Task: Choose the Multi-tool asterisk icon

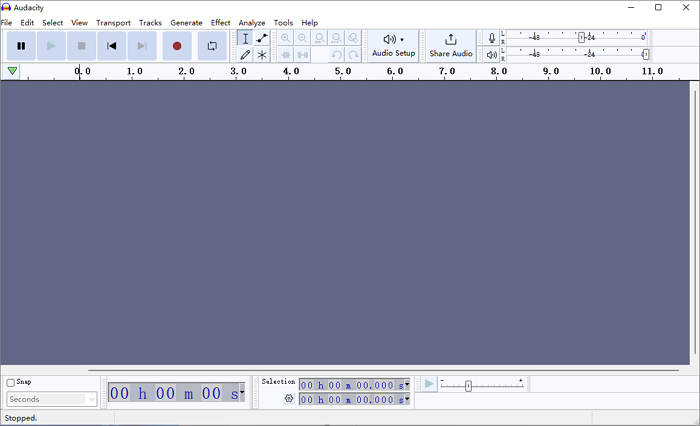Action: [262, 55]
